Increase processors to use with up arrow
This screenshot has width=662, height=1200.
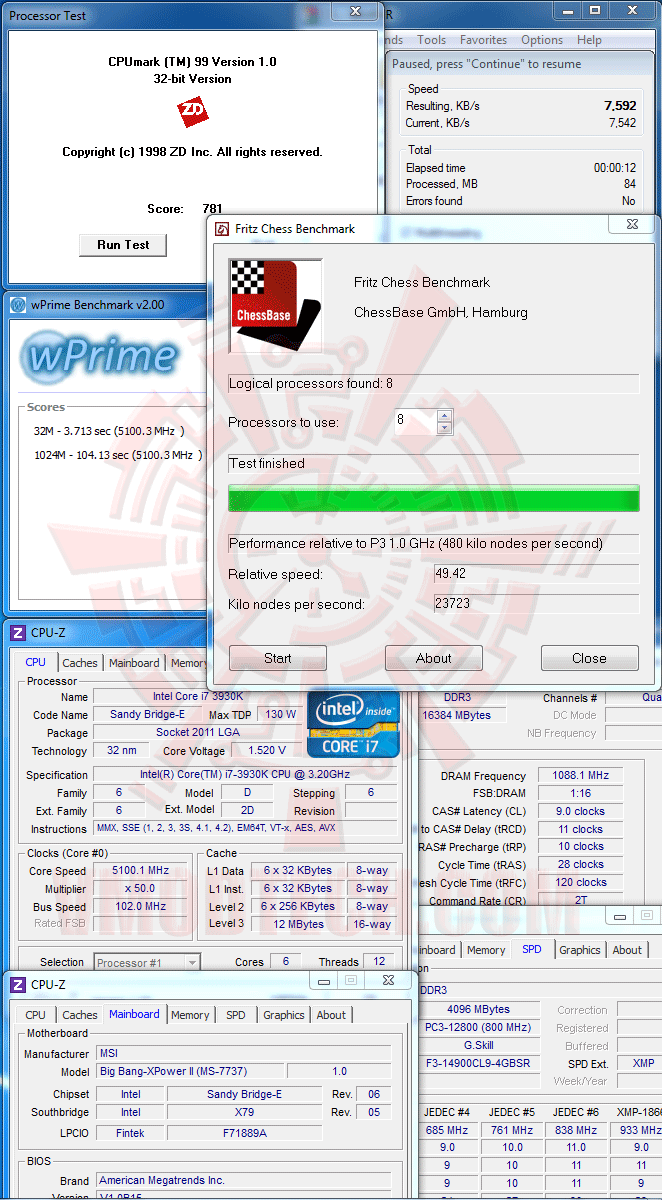[445, 415]
